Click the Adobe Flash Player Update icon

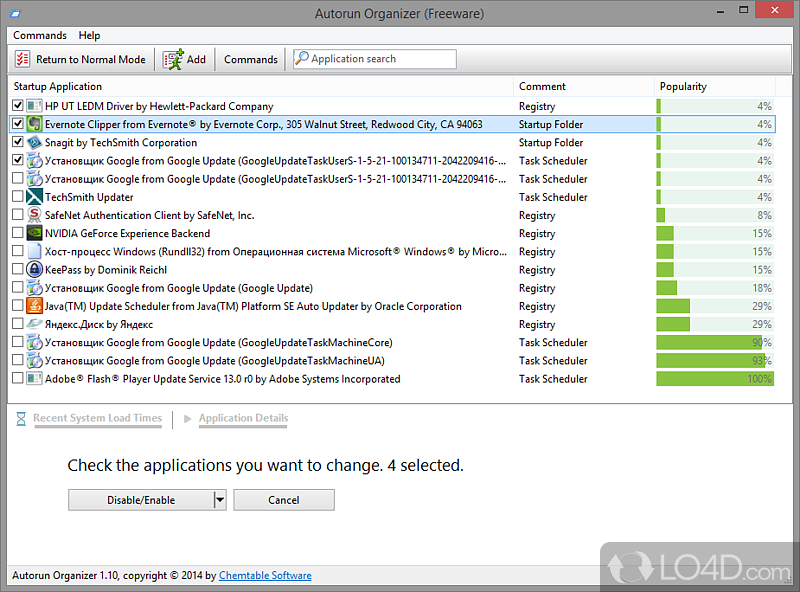click(x=35, y=379)
